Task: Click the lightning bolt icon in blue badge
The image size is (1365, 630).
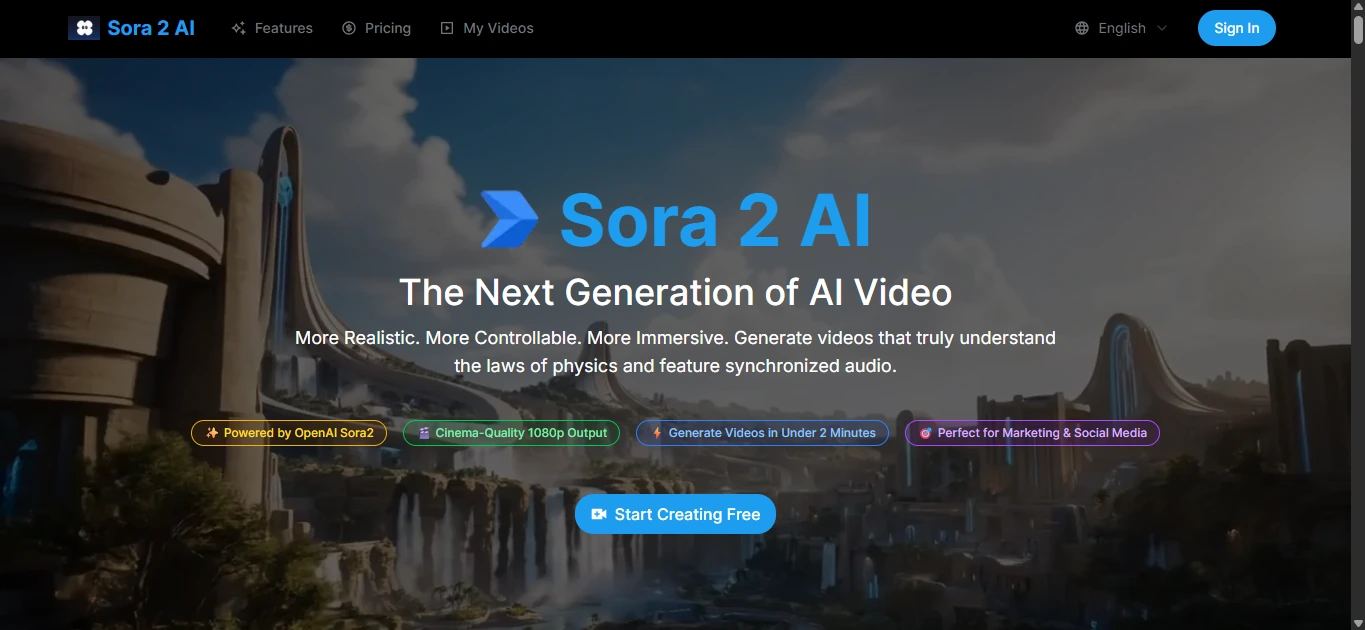Action: click(x=657, y=433)
